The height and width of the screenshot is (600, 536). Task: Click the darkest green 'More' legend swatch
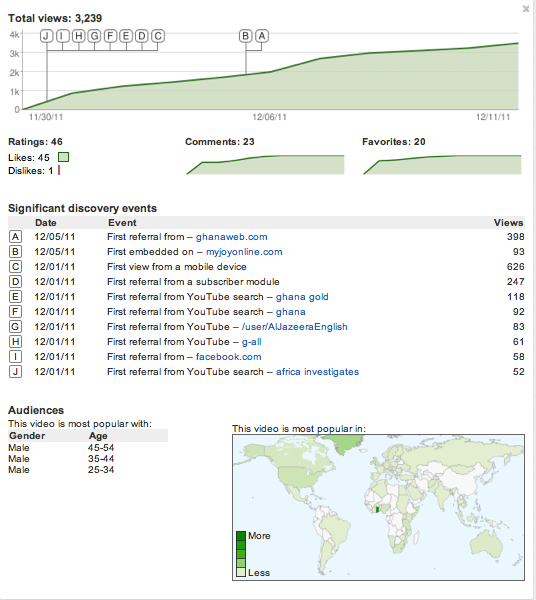click(241, 536)
